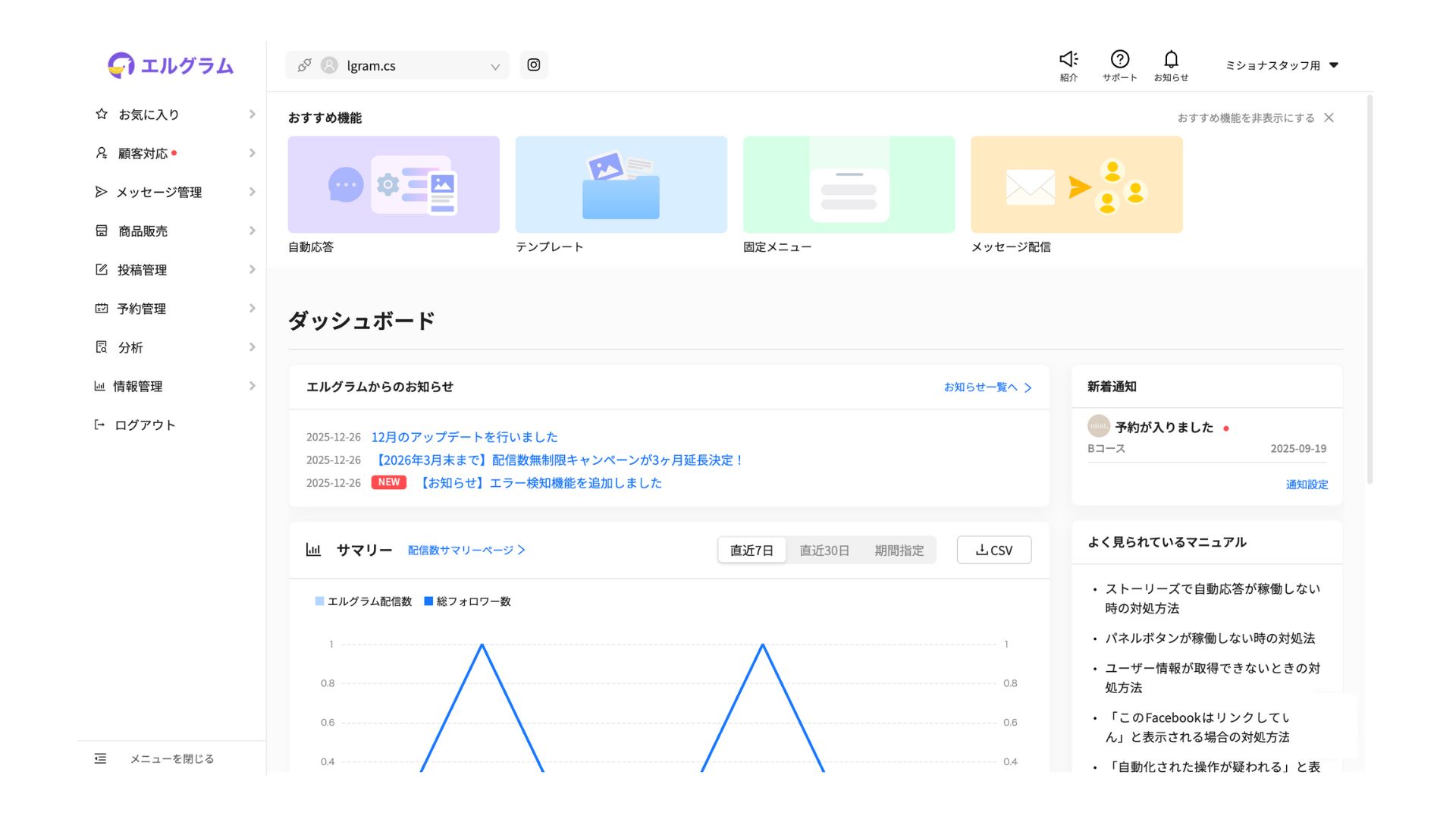Open the lgram.cs account dropdown
Image resolution: width=1456 pixels, height=819 pixels.
[409, 65]
